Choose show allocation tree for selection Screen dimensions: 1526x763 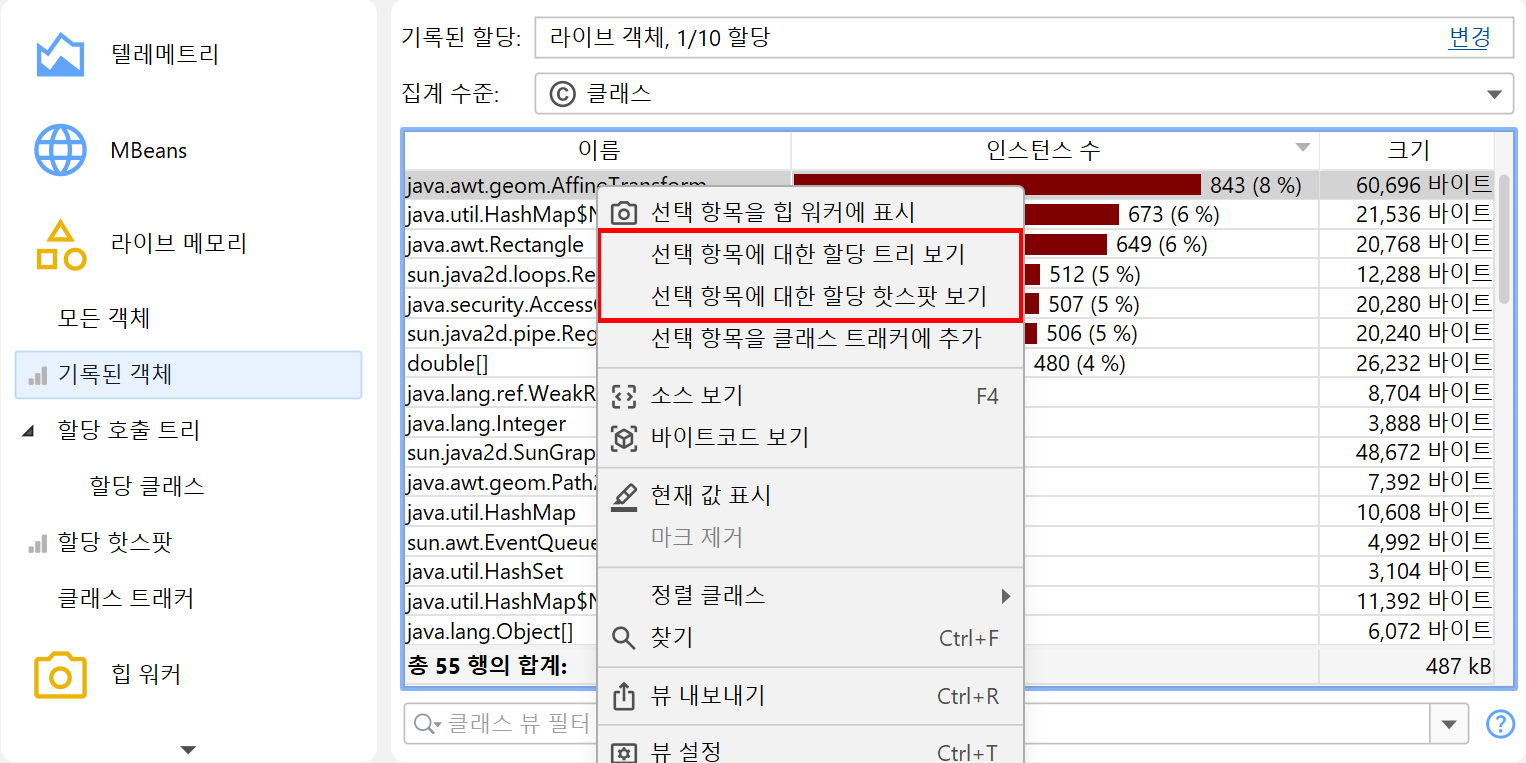[807, 254]
